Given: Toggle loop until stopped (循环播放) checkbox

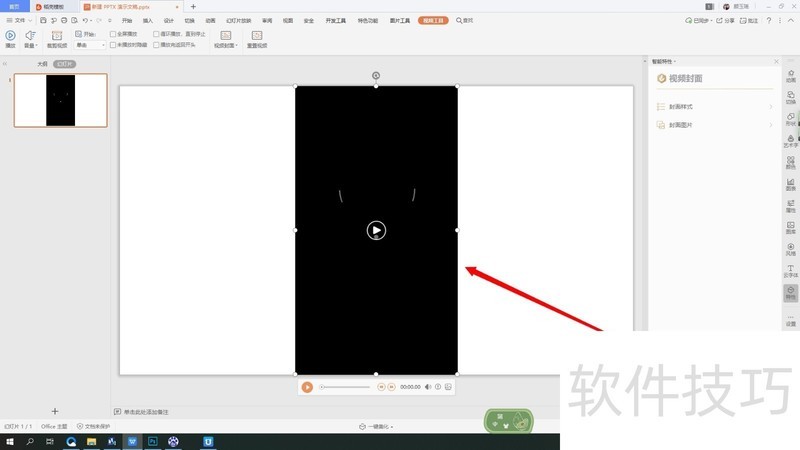Looking at the screenshot, I should pos(157,33).
